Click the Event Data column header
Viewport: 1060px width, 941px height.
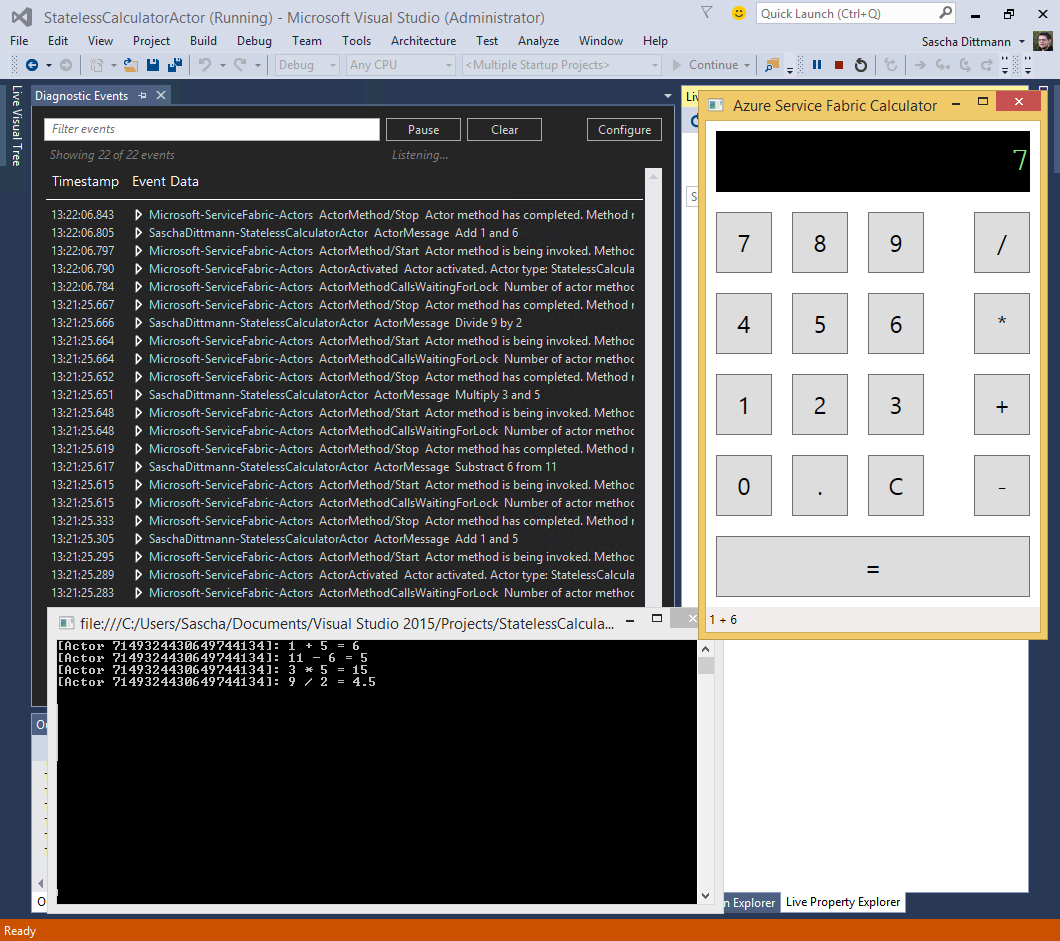(x=165, y=181)
